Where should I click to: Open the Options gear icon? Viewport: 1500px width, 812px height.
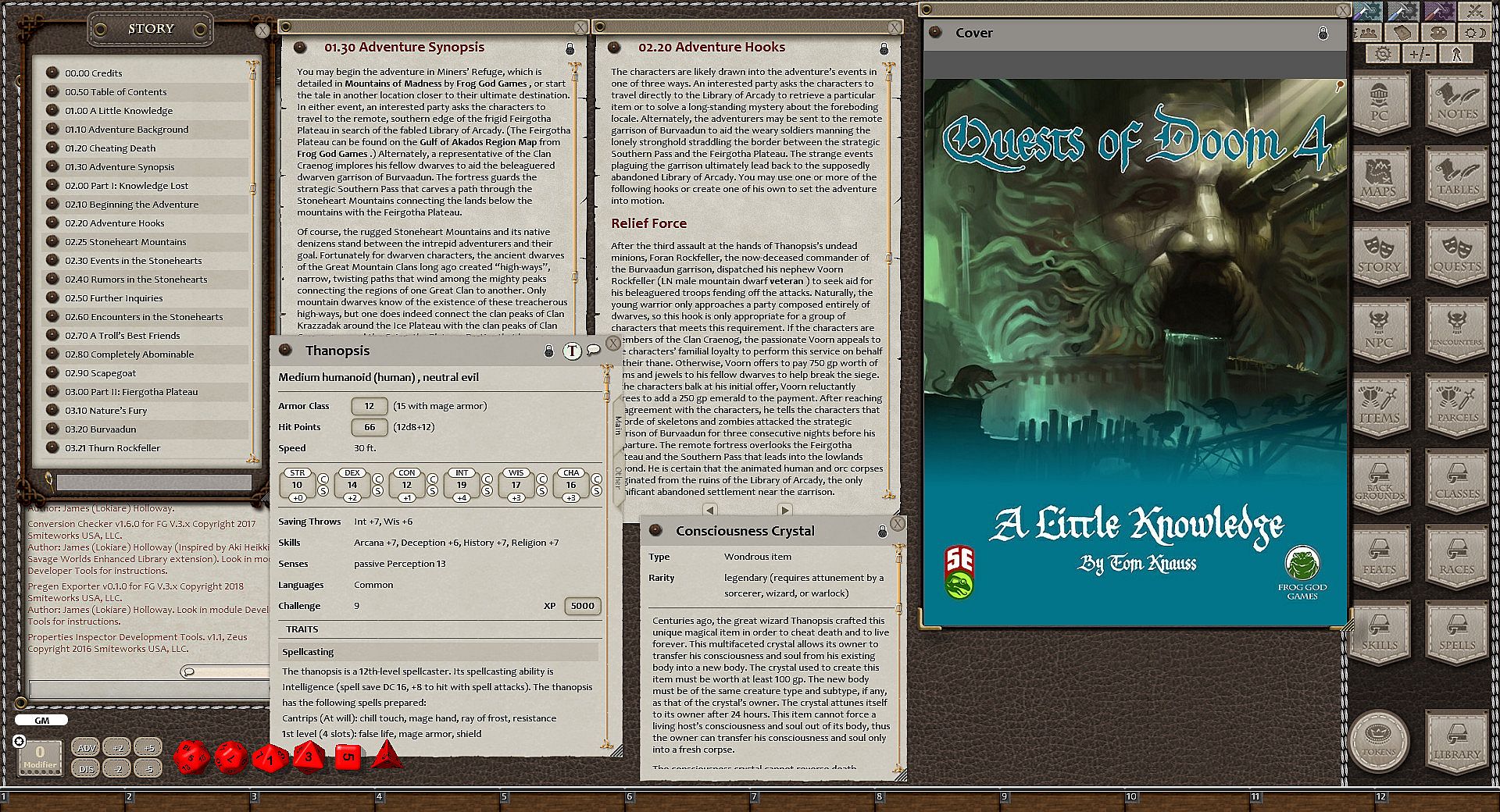[1383, 54]
